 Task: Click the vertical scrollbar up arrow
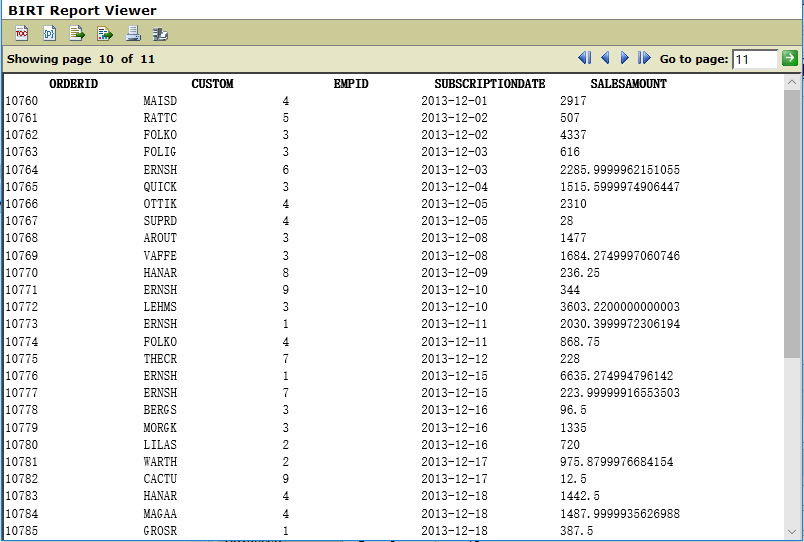(792, 82)
